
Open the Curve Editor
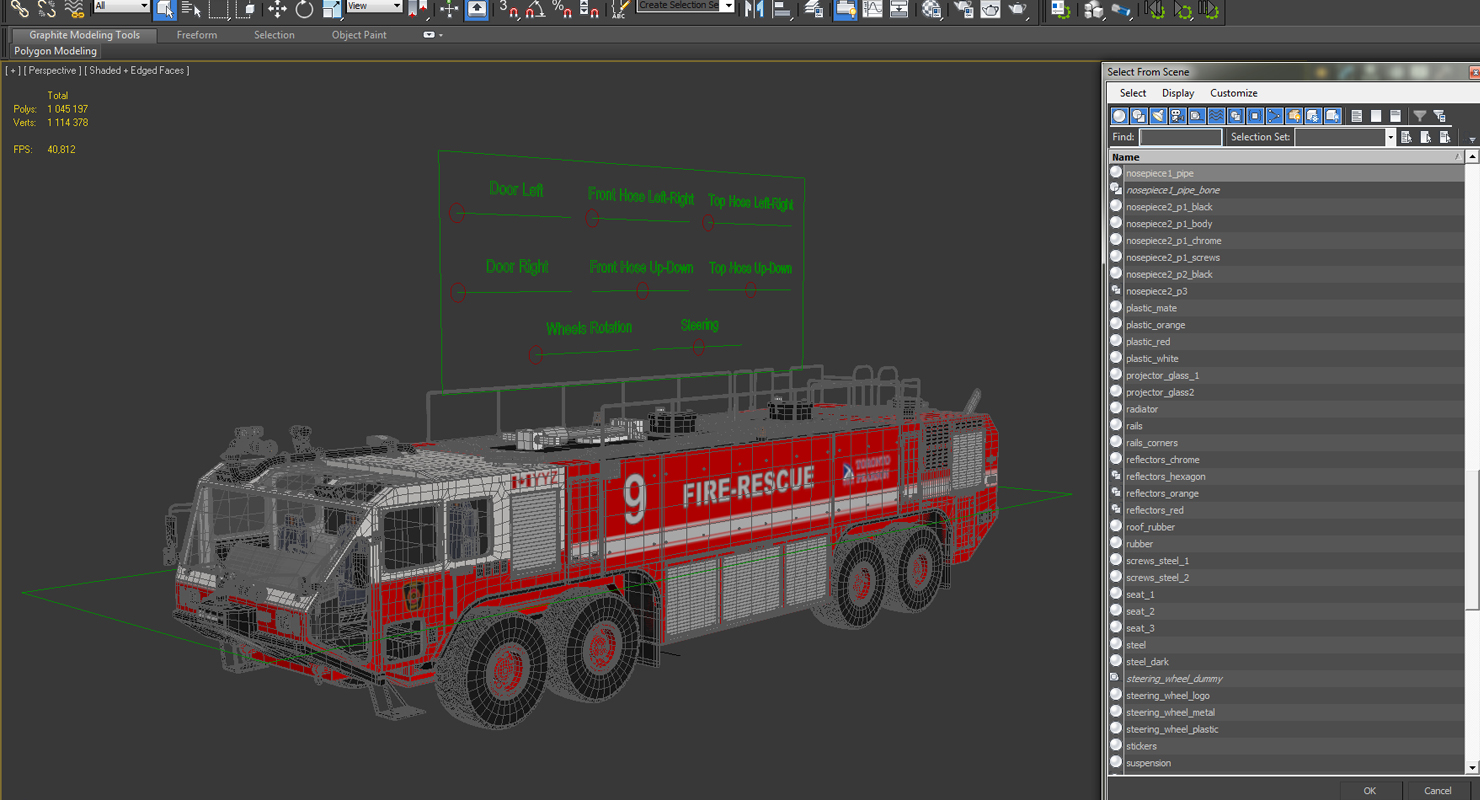pyautogui.click(x=873, y=9)
